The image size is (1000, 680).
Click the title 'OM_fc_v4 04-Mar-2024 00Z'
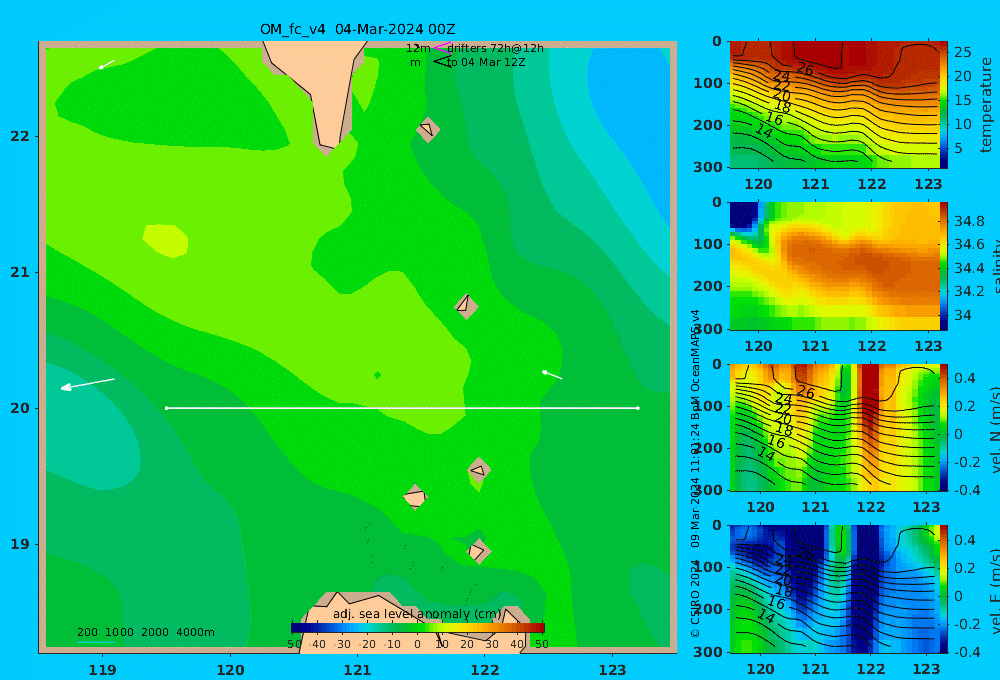click(x=357, y=29)
